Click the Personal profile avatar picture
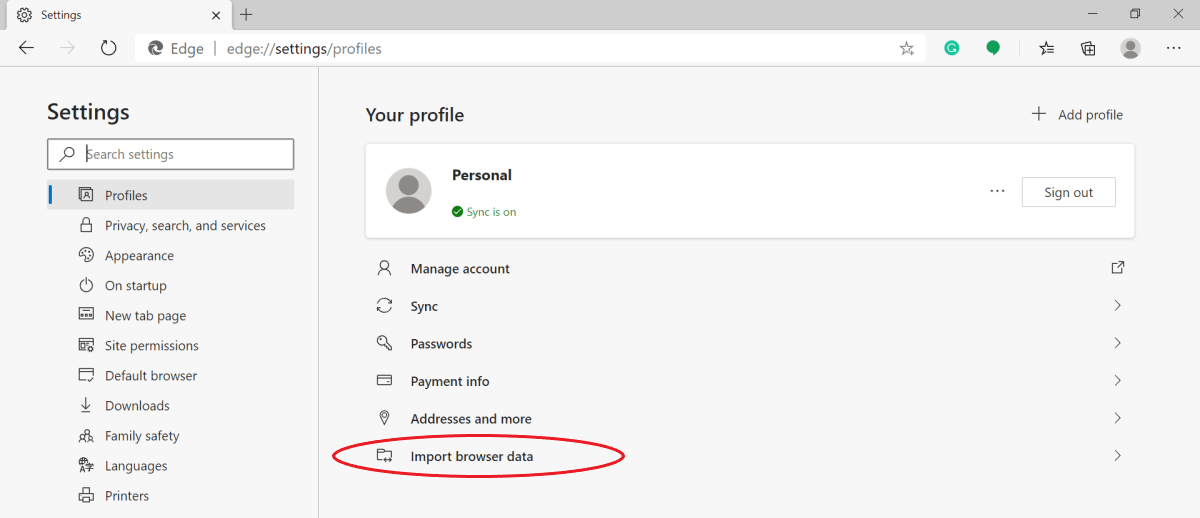Image resolution: width=1200 pixels, height=518 pixels. [408, 190]
